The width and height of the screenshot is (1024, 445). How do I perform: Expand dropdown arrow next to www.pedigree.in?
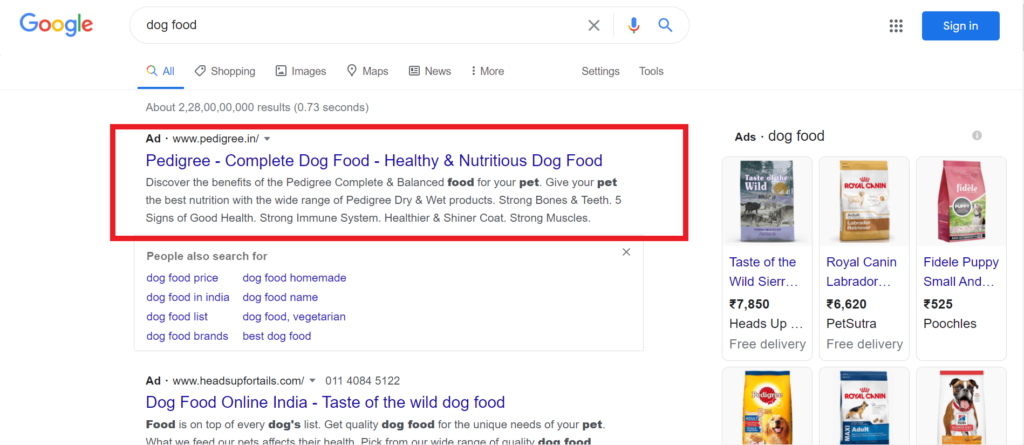(267, 139)
